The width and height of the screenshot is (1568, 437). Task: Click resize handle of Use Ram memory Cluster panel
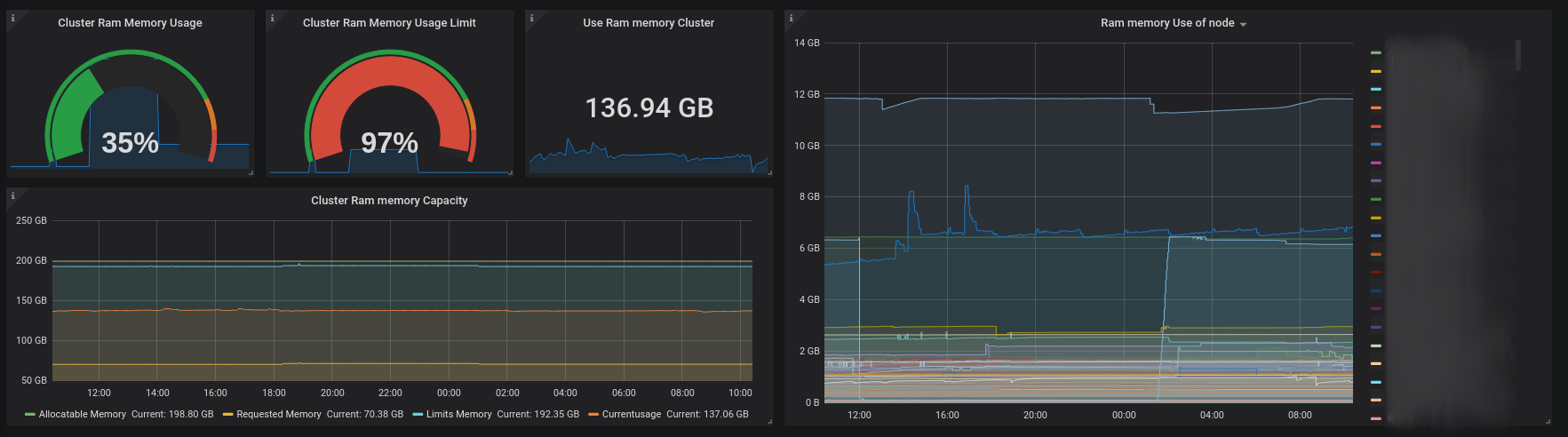(769, 172)
